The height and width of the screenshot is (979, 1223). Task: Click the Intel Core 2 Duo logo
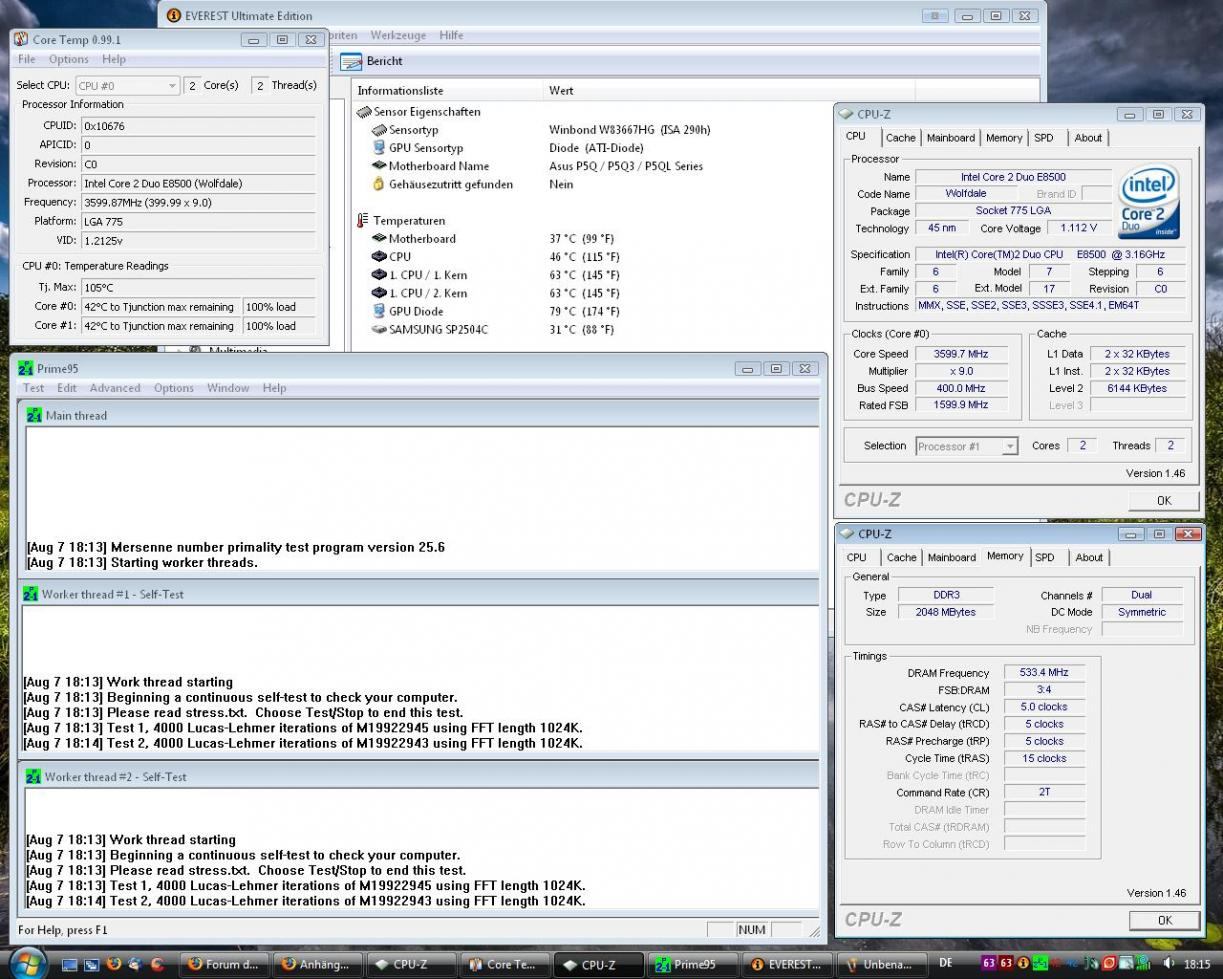[x=1148, y=202]
